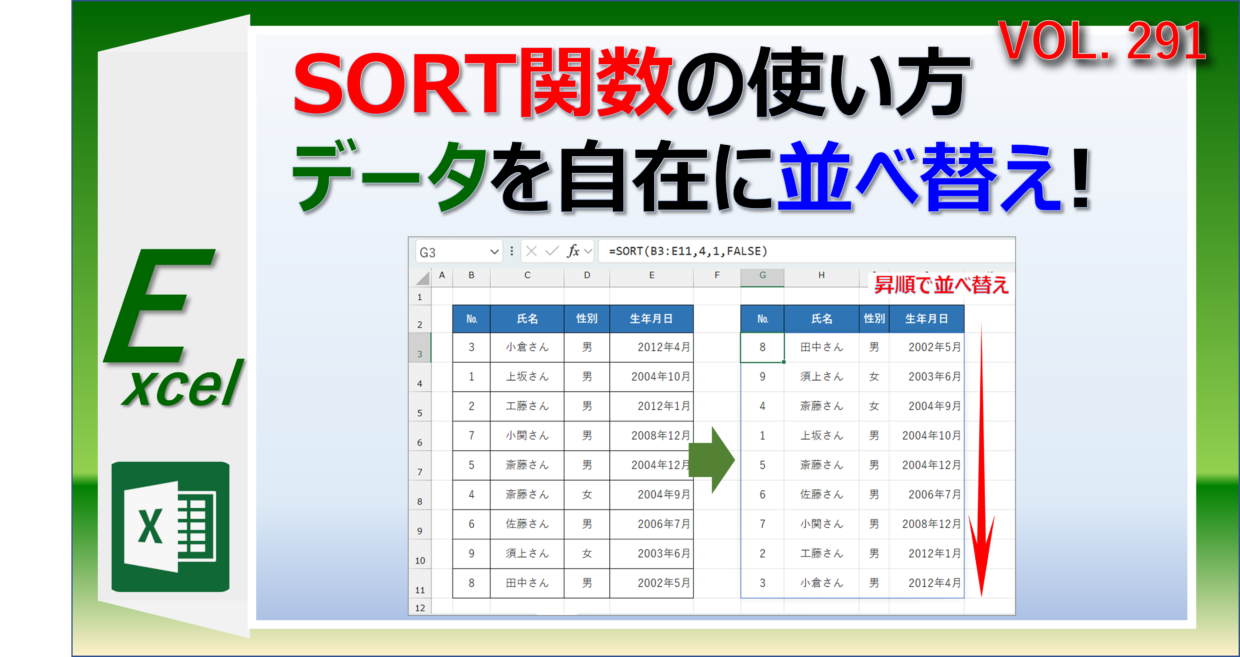Click 工藤さん in column H
The width and height of the screenshot is (1240, 657).
pos(821,553)
